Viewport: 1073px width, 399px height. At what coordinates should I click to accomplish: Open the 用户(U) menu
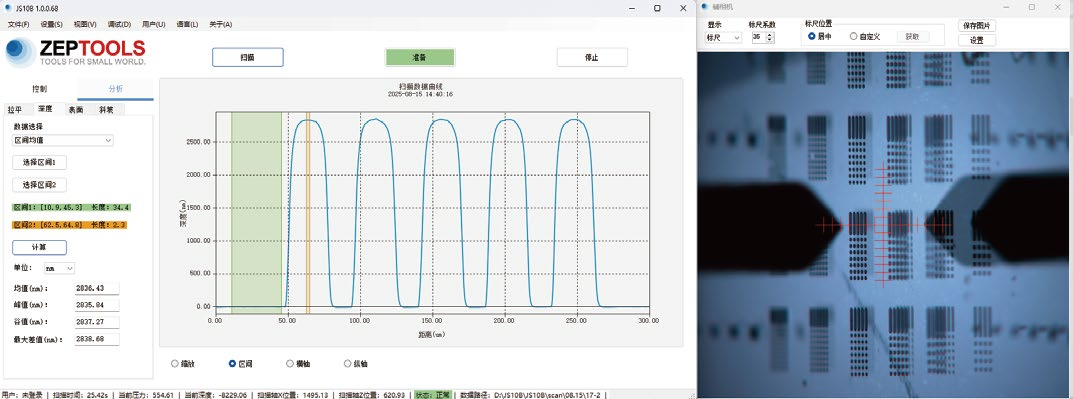click(x=153, y=24)
